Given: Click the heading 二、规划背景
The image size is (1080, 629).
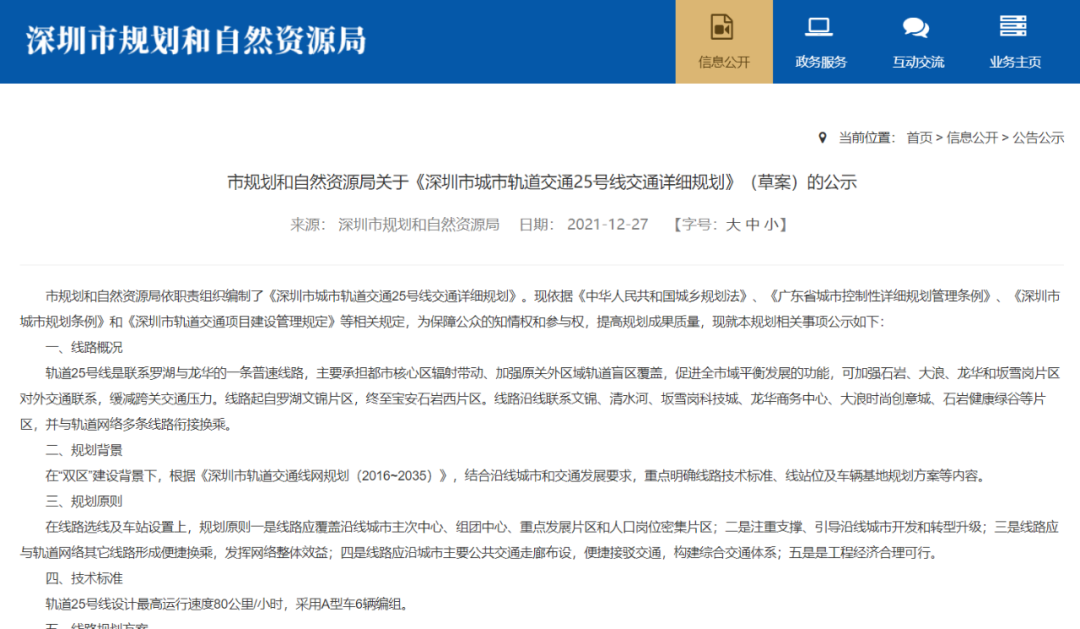Looking at the screenshot, I should point(84,450).
